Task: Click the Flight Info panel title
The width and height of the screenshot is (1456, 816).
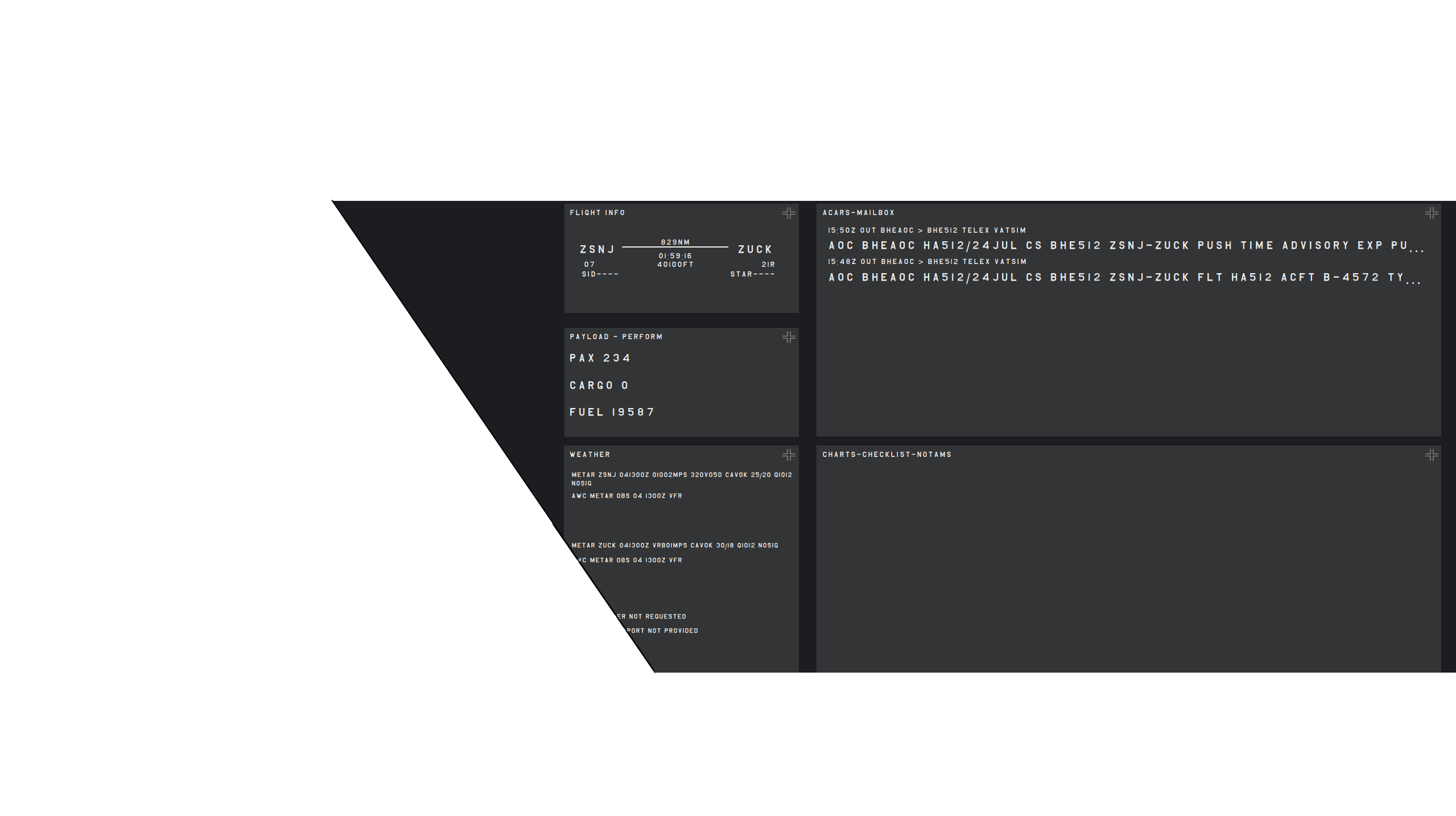Action: 597,213
